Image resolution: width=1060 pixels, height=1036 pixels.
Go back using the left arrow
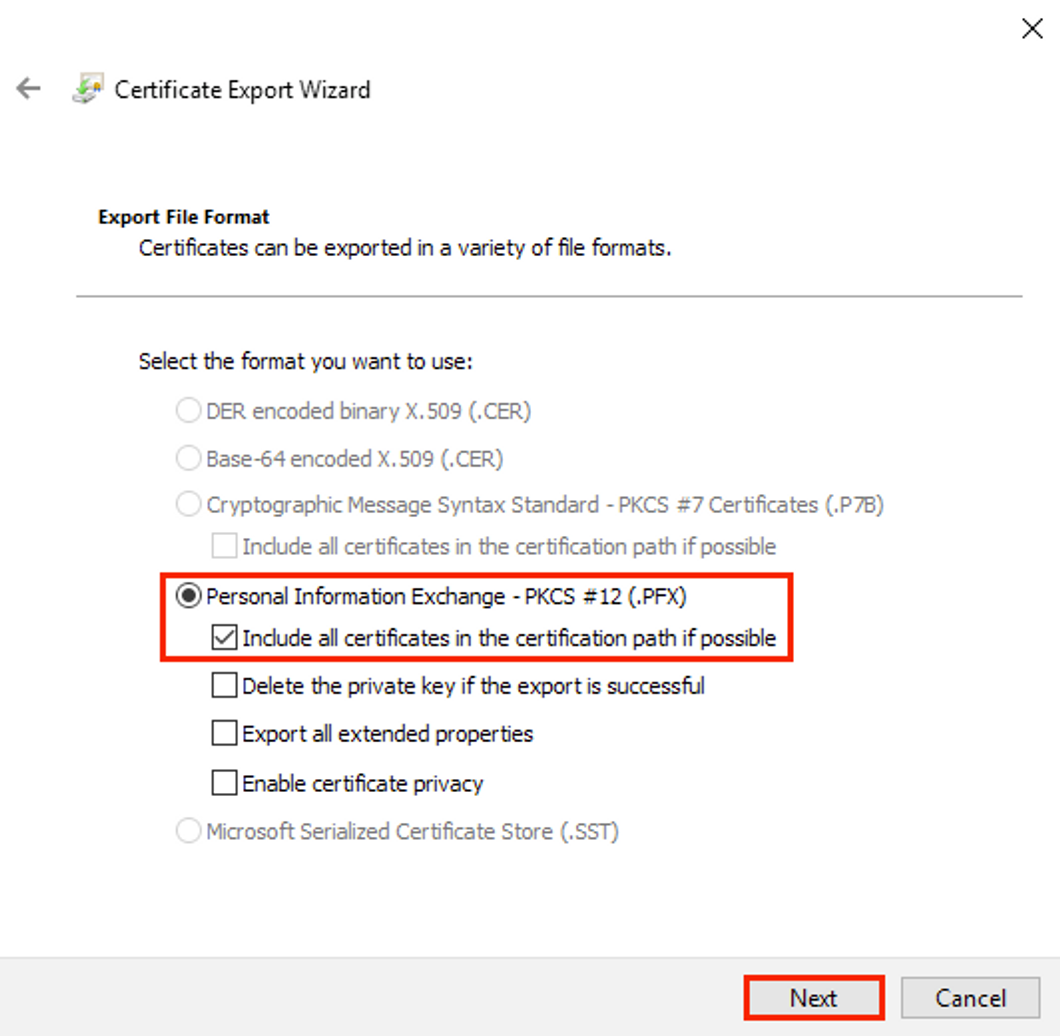(x=28, y=89)
